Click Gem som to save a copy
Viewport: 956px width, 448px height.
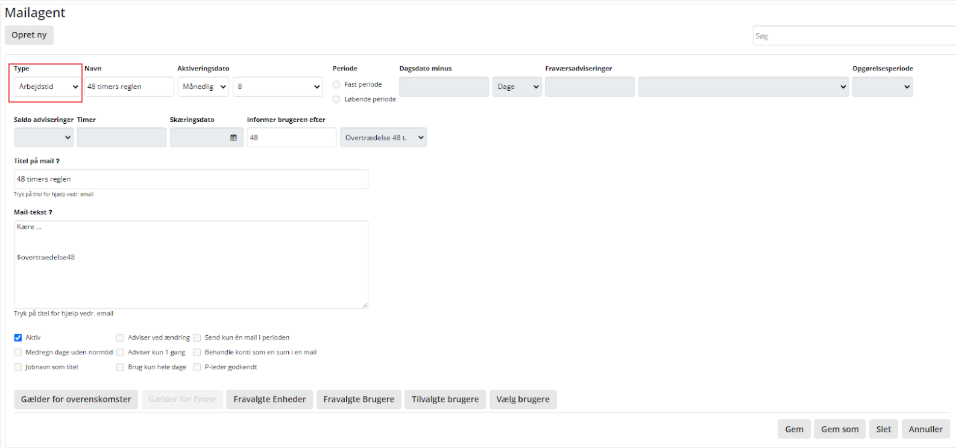coord(839,429)
